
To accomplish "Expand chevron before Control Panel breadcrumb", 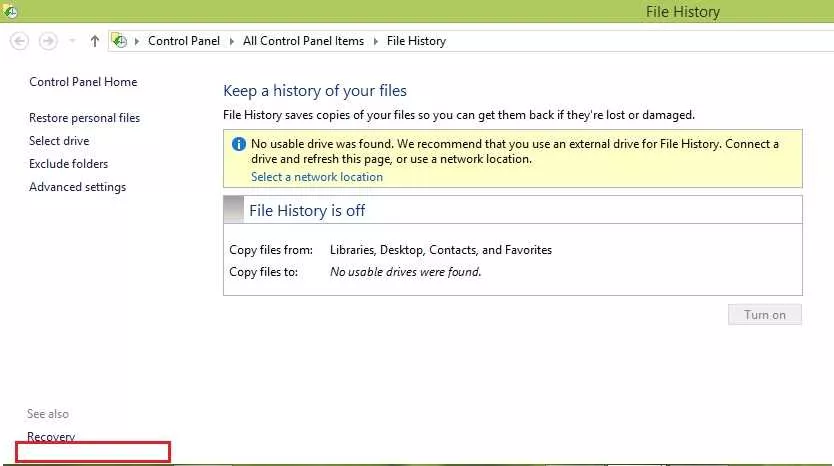I will (x=137, y=41).
